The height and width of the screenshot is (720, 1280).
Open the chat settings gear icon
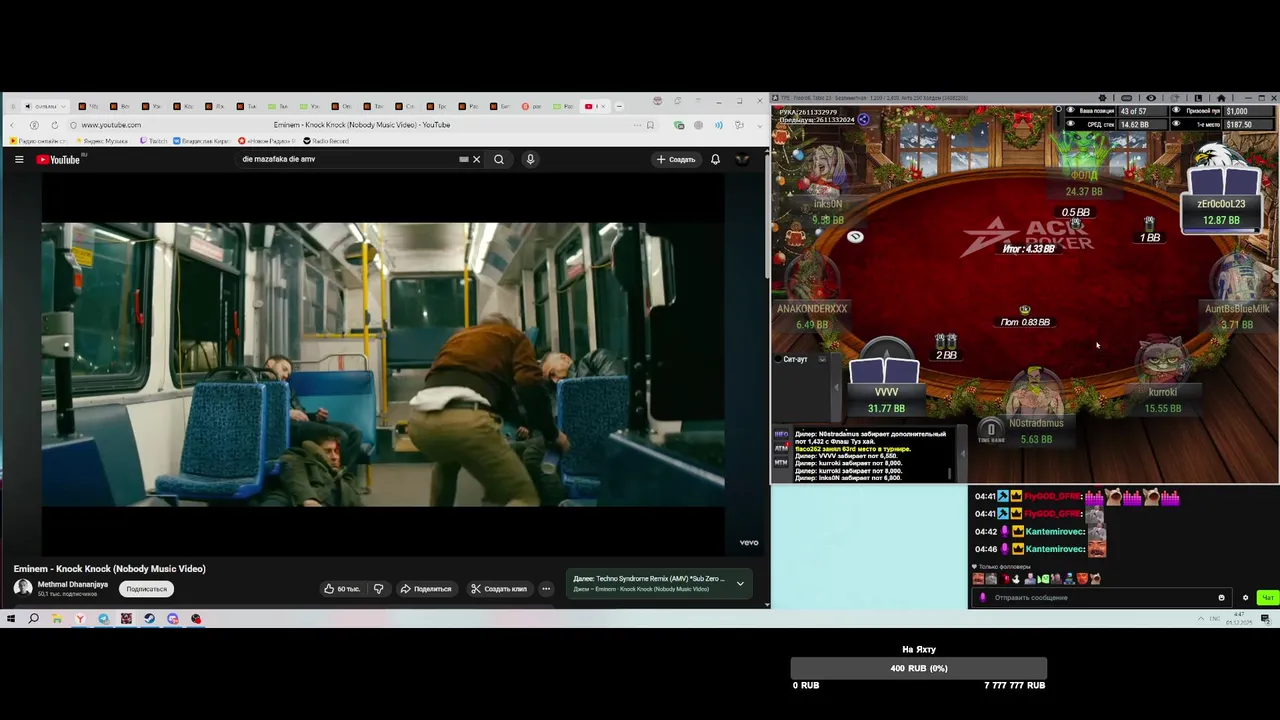coord(1245,598)
